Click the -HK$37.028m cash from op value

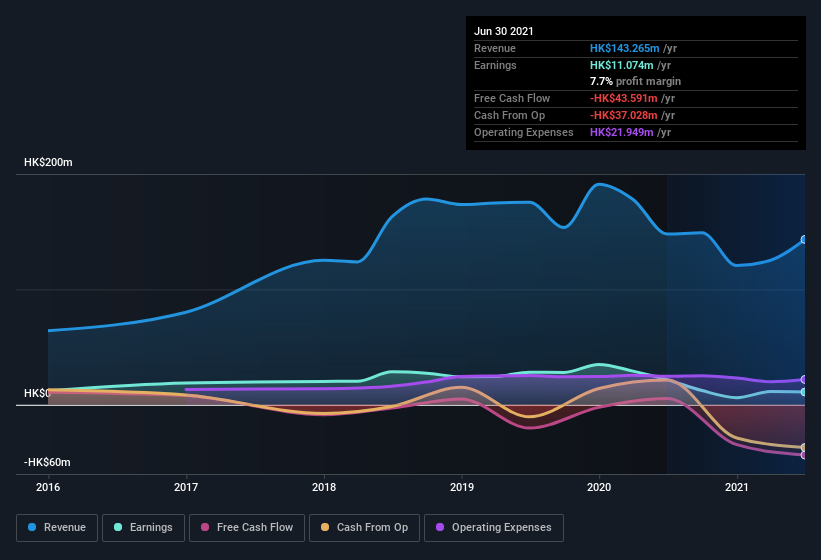(x=624, y=115)
